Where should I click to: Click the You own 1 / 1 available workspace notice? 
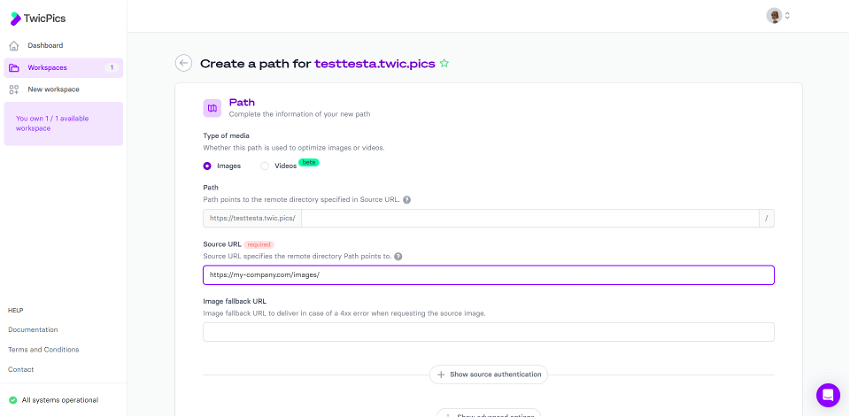click(x=63, y=124)
